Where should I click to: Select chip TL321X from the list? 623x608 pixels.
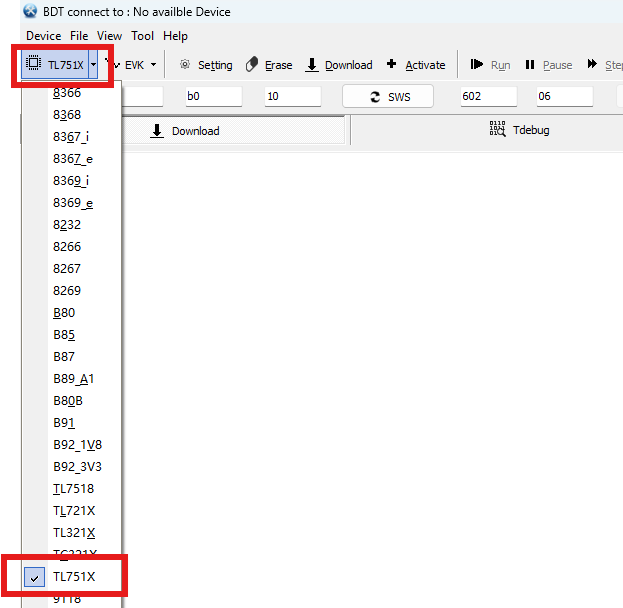pos(72,532)
